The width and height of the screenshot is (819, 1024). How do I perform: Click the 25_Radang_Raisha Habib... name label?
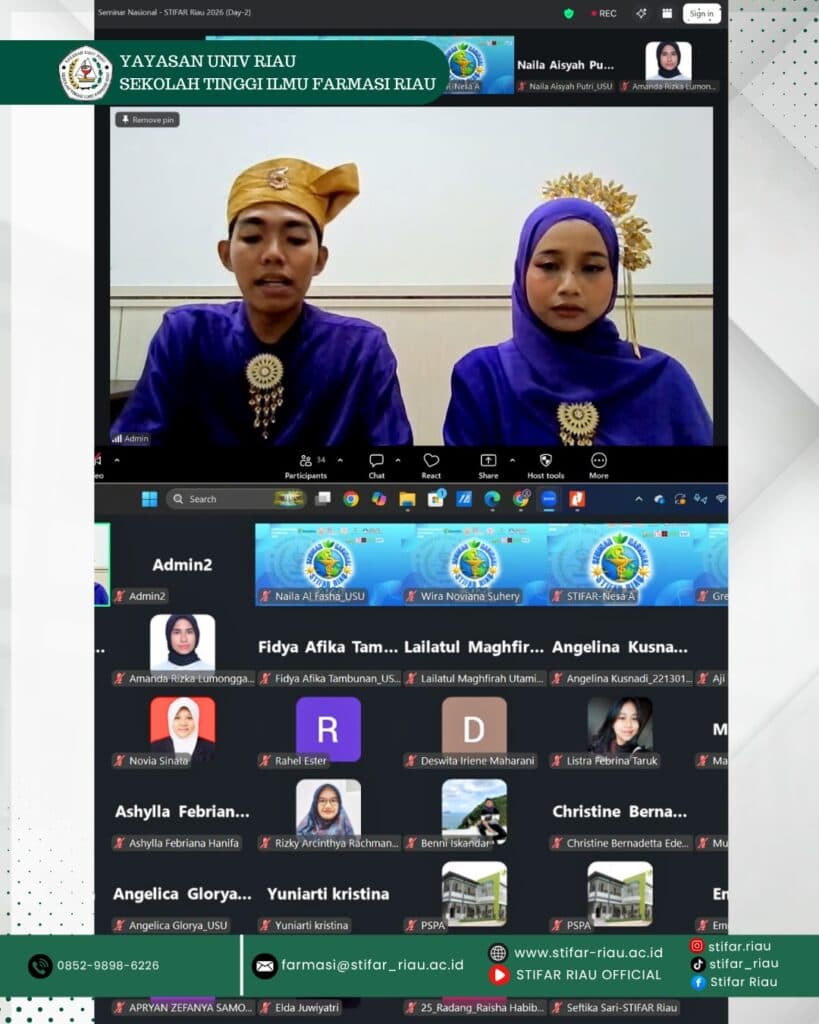482,1007
